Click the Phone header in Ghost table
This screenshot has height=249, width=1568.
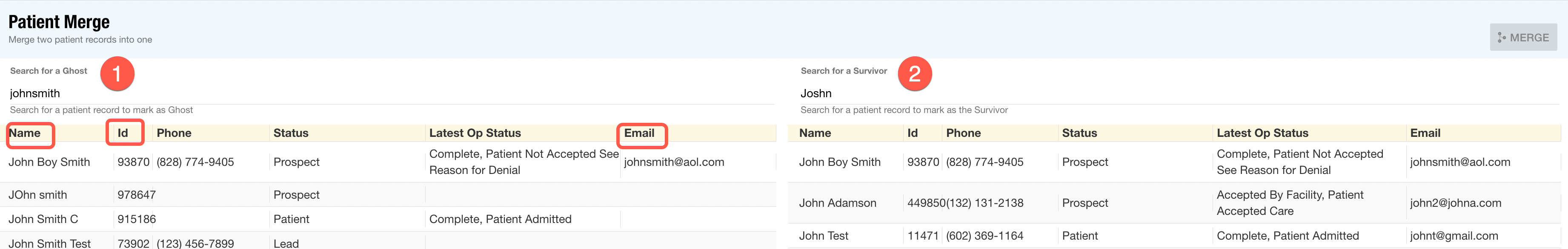coord(174,133)
